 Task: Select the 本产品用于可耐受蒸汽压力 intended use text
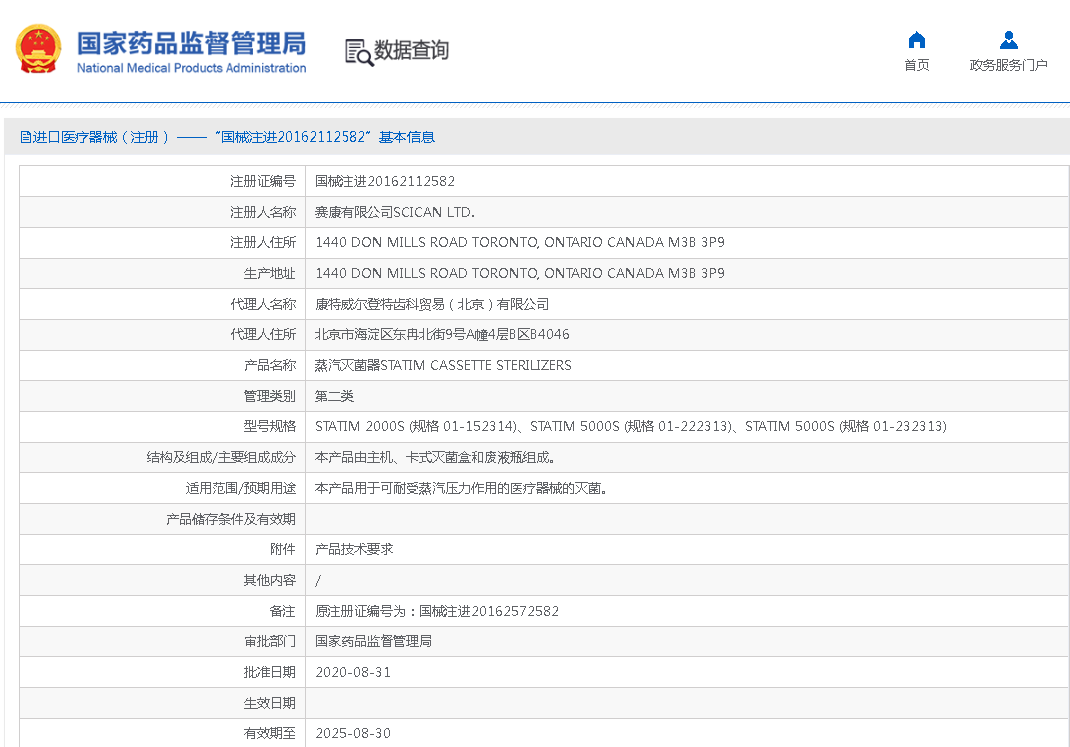click(x=461, y=488)
